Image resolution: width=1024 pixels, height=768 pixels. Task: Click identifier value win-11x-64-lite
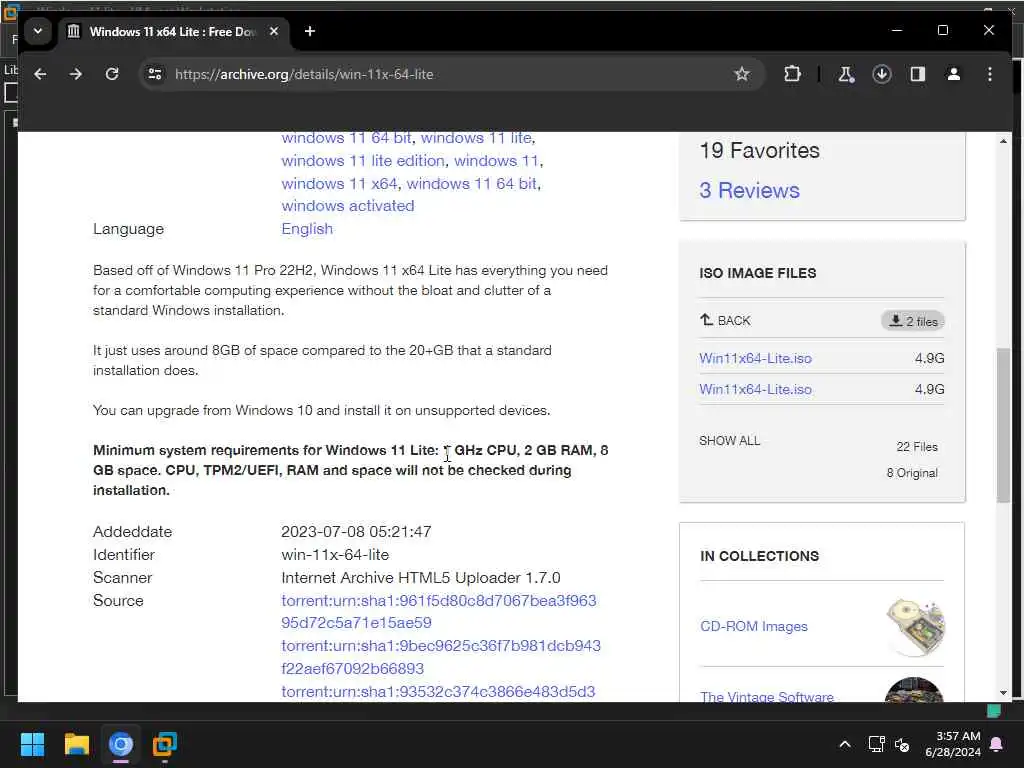(335, 554)
